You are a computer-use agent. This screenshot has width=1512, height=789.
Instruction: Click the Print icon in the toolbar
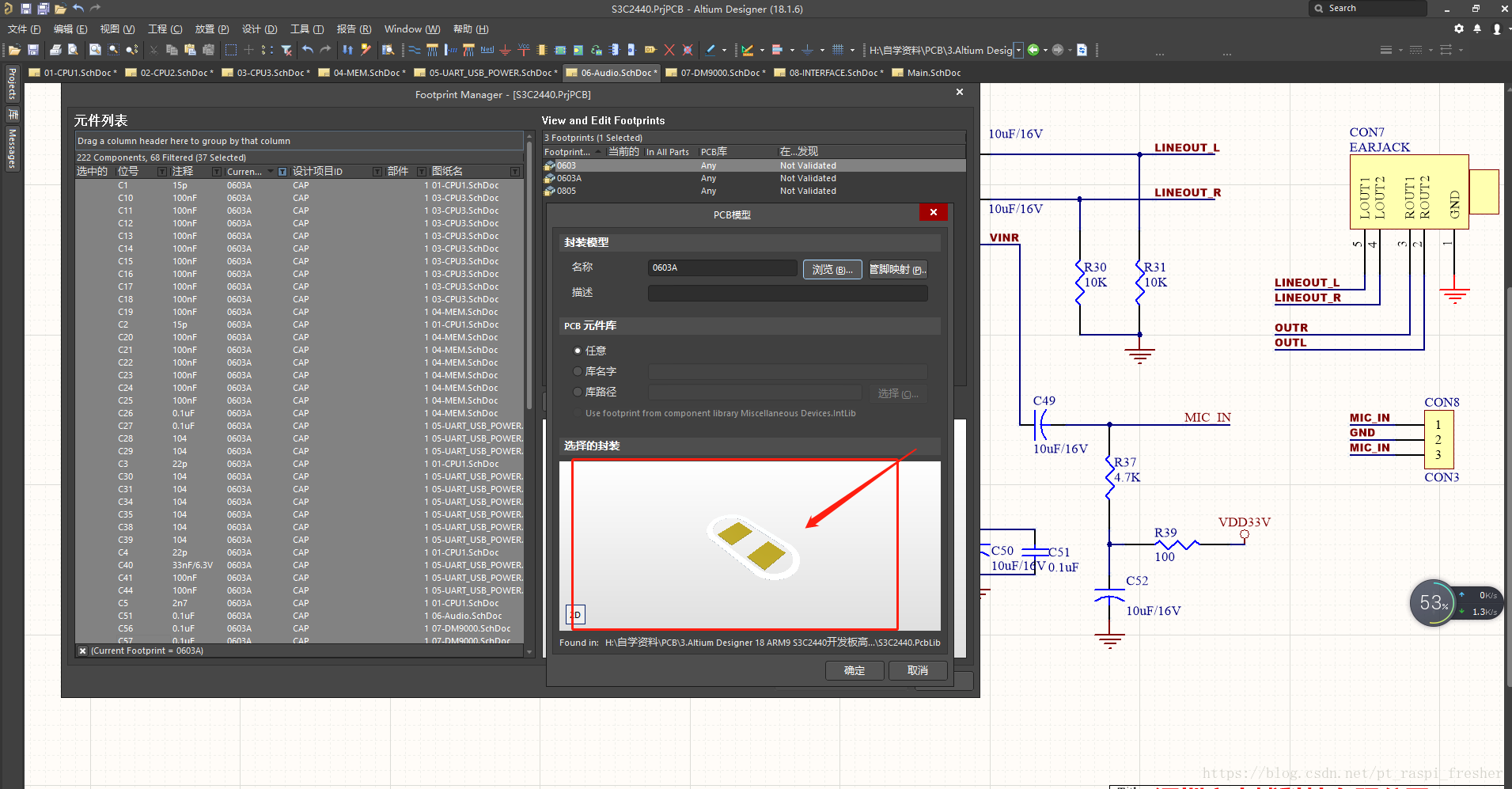tap(55, 50)
